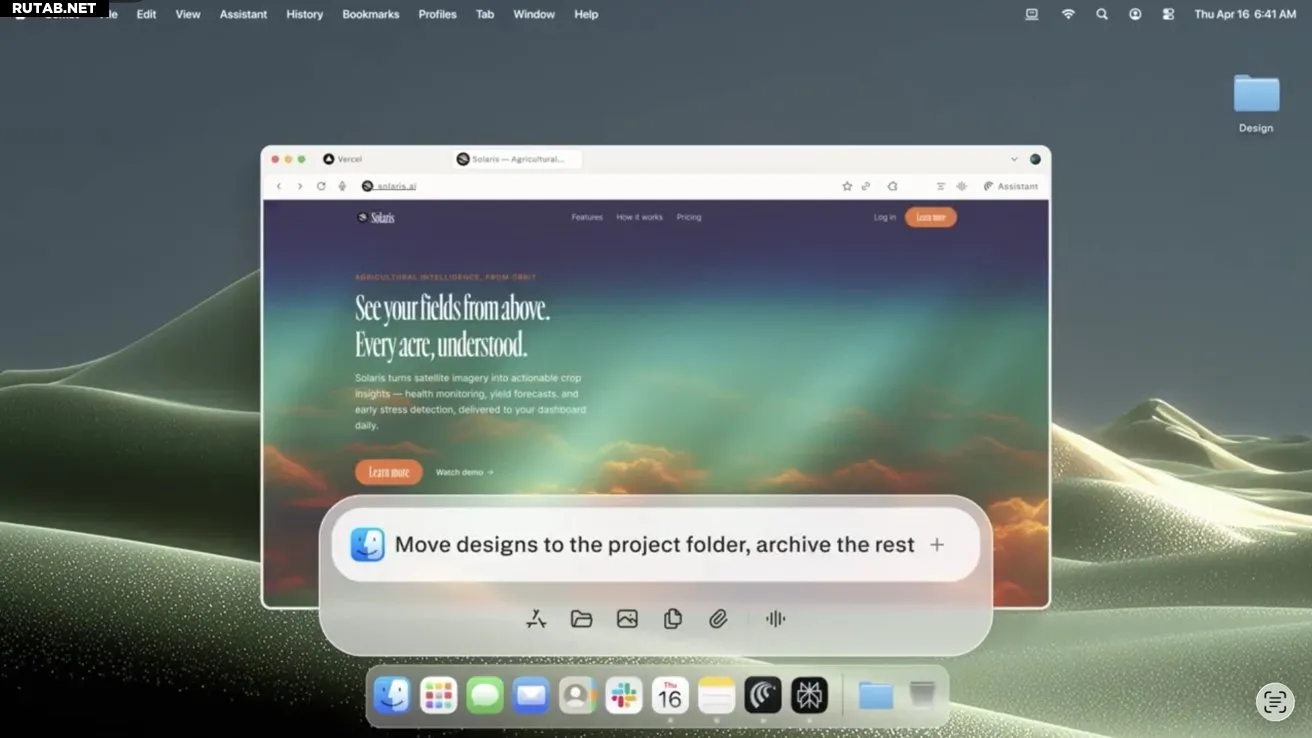Click the Watch demo link
1312x738 pixels.
point(464,472)
